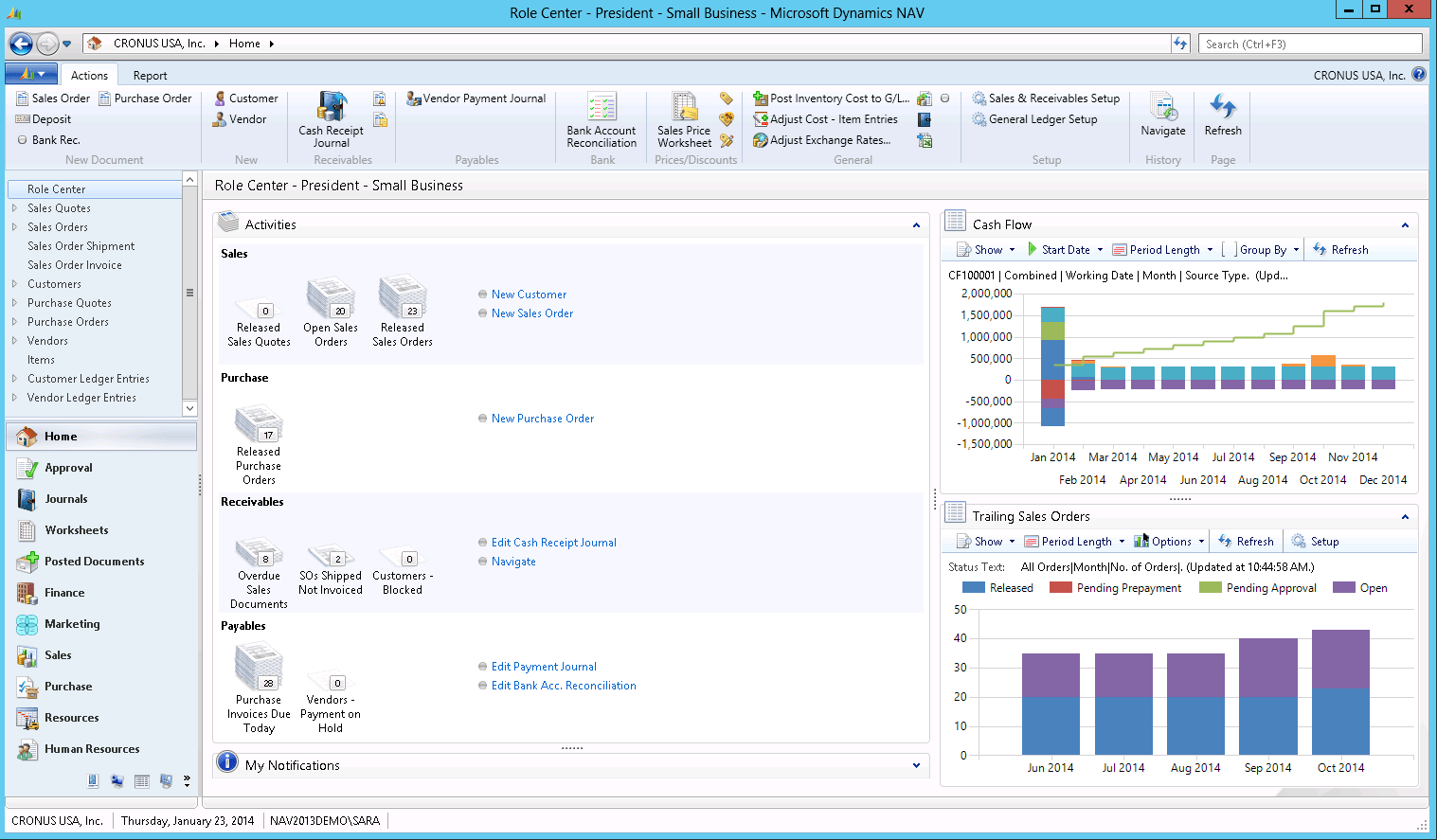Open the Open Sales Orders cue
The height and width of the screenshot is (840, 1437).
click(x=331, y=313)
